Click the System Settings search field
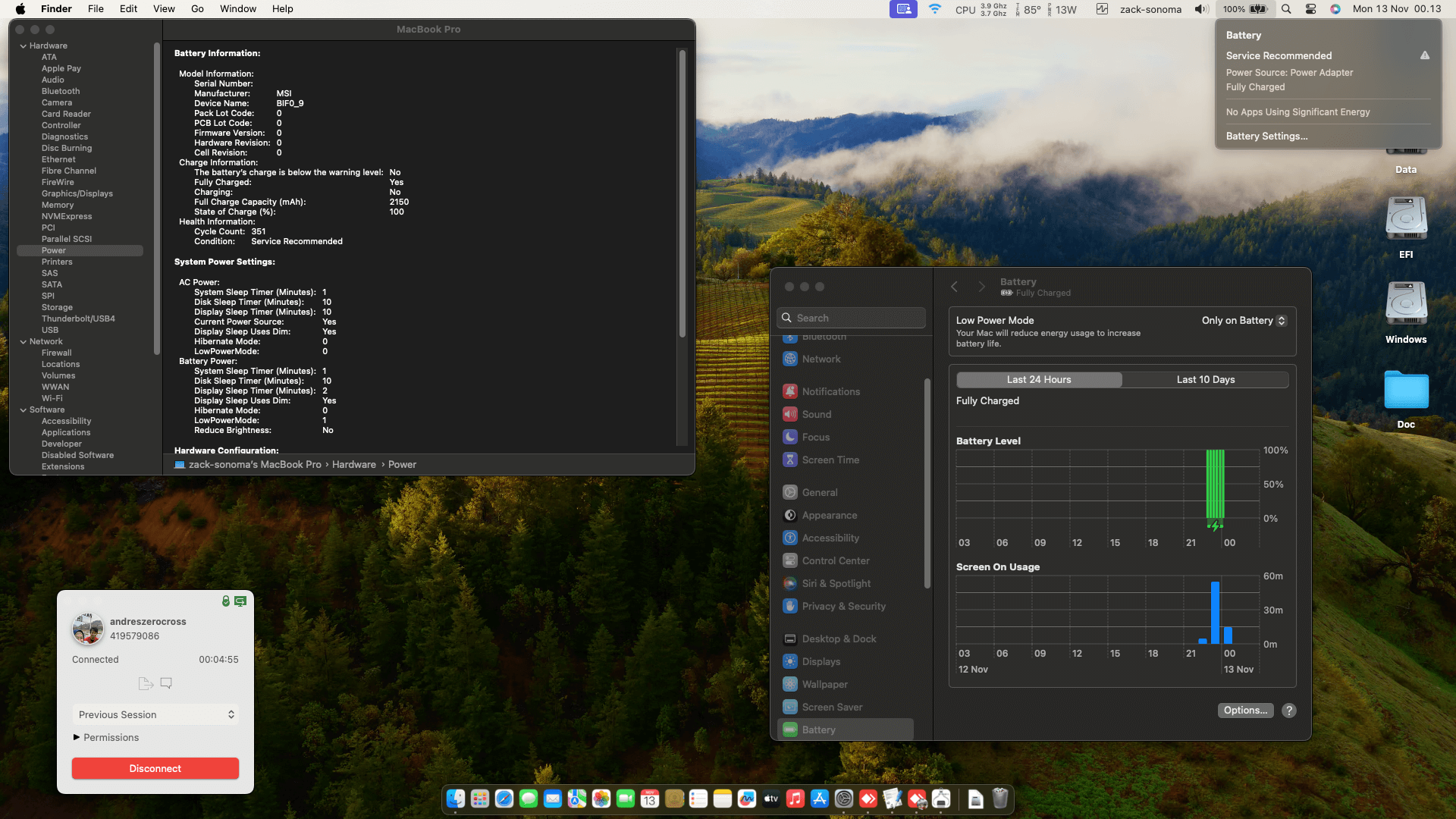1456x819 pixels. tap(852, 318)
